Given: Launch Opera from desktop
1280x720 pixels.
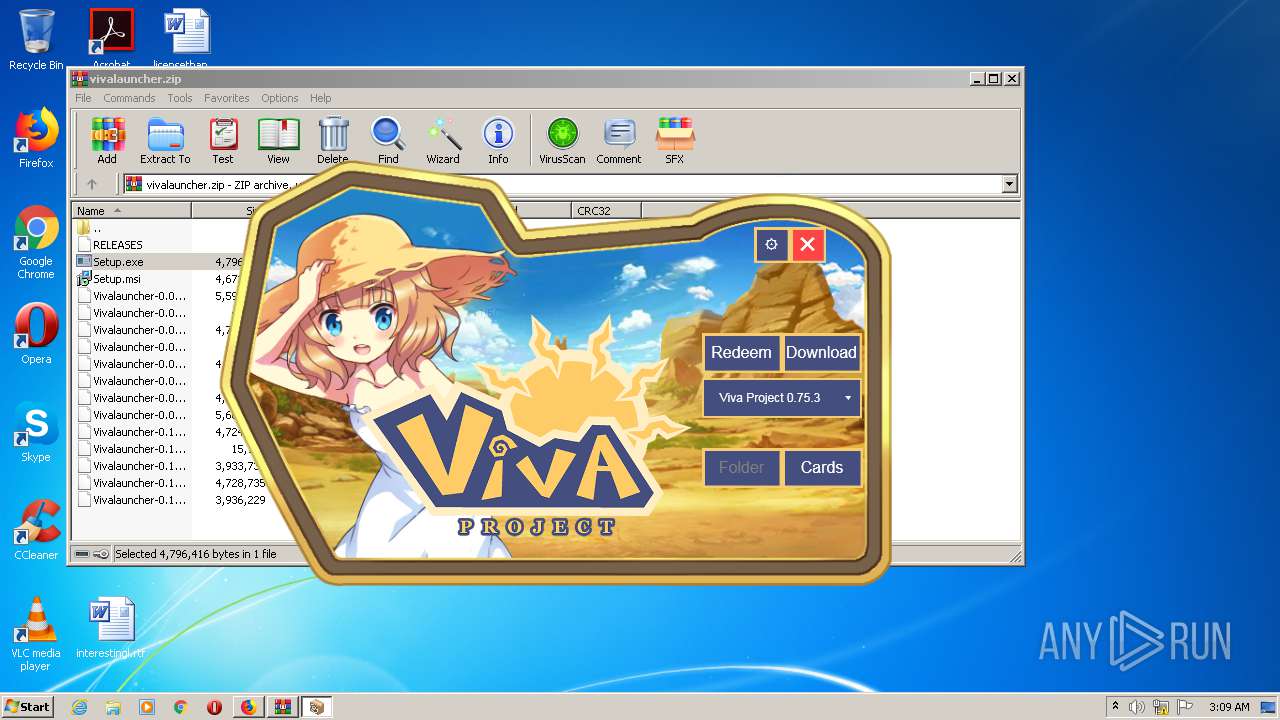Looking at the screenshot, I should click(x=36, y=334).
